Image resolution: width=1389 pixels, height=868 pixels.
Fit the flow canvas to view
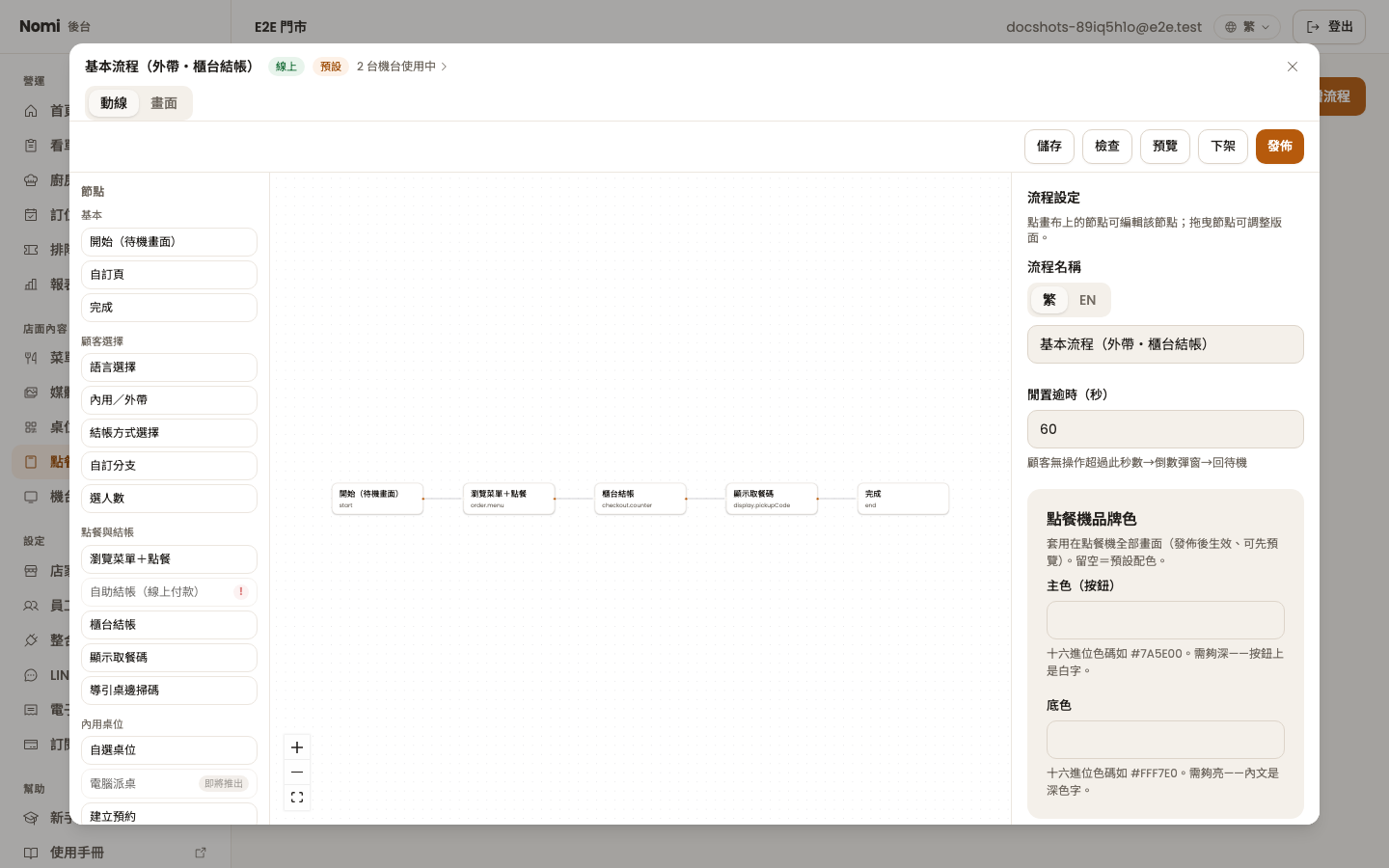click(x=297, y=798)
